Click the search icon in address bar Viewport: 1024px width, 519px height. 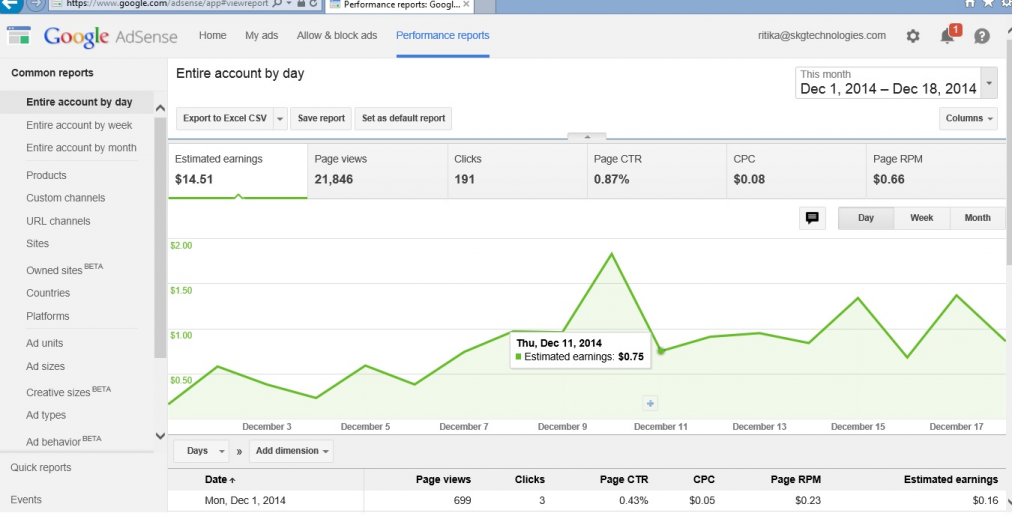pos(278,4)
